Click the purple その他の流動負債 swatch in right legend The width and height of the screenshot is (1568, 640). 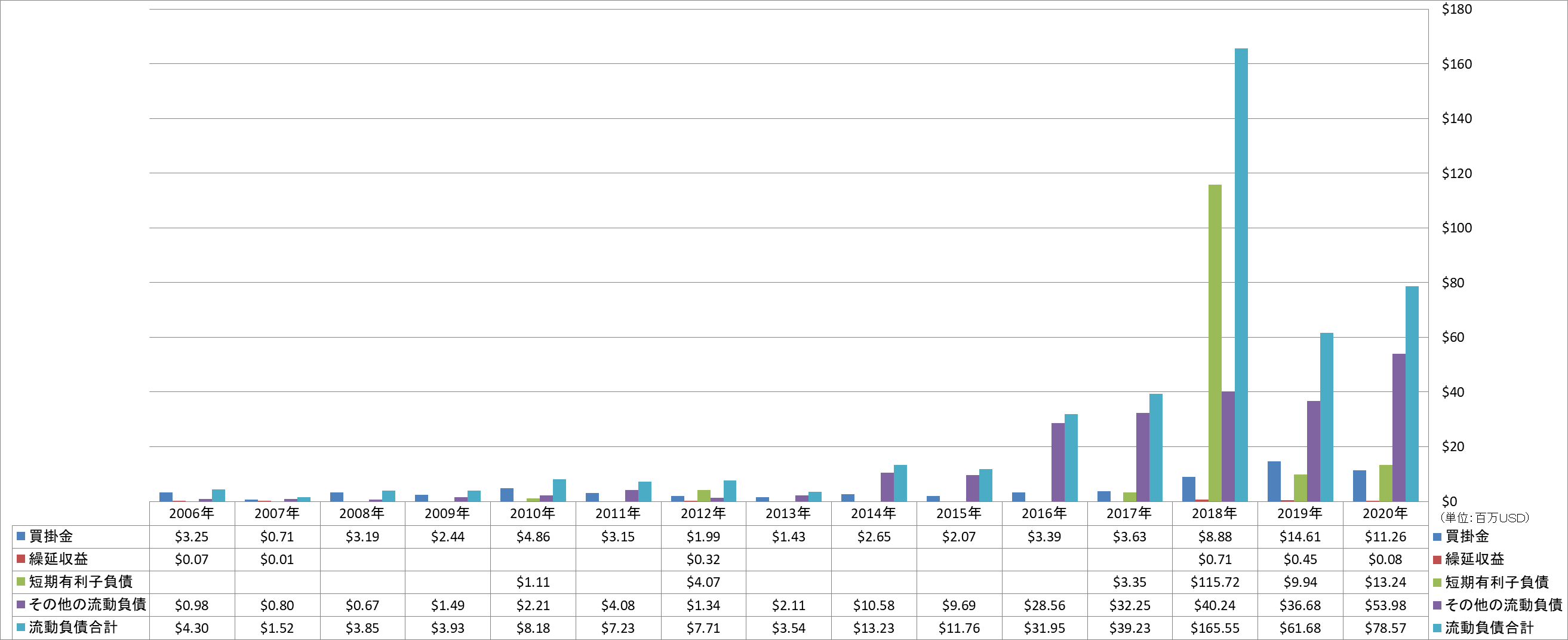pos(1437,605)
